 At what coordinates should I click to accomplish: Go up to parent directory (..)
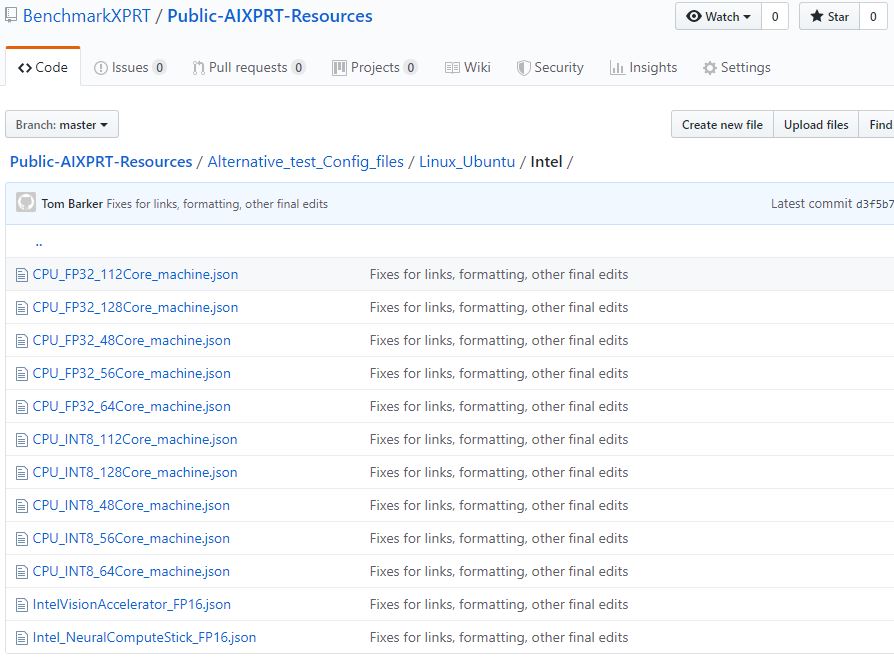pyautogui.click(x=39, y=243)
